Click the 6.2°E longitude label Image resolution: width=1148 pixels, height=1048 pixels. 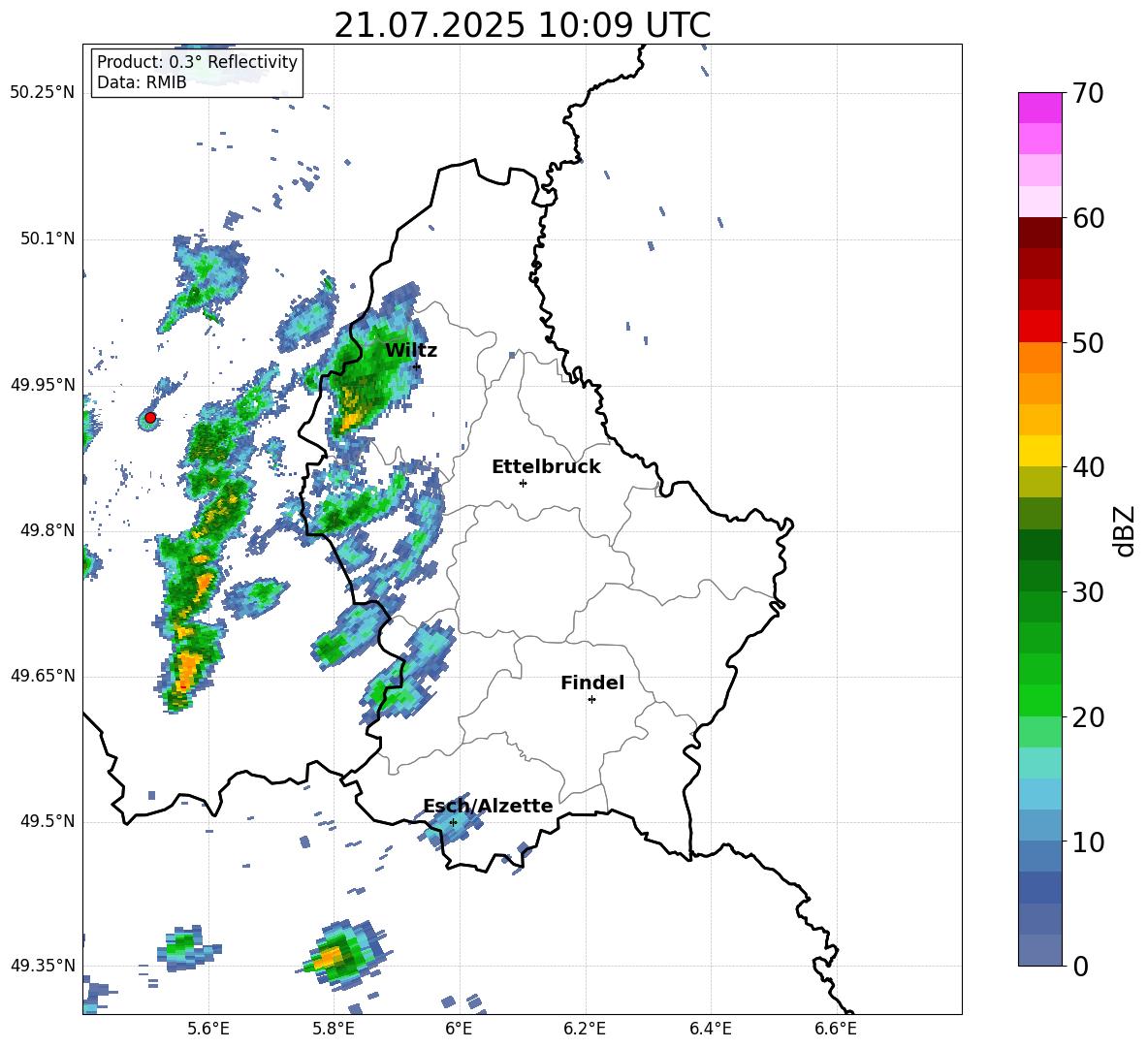click(585, 1029)
